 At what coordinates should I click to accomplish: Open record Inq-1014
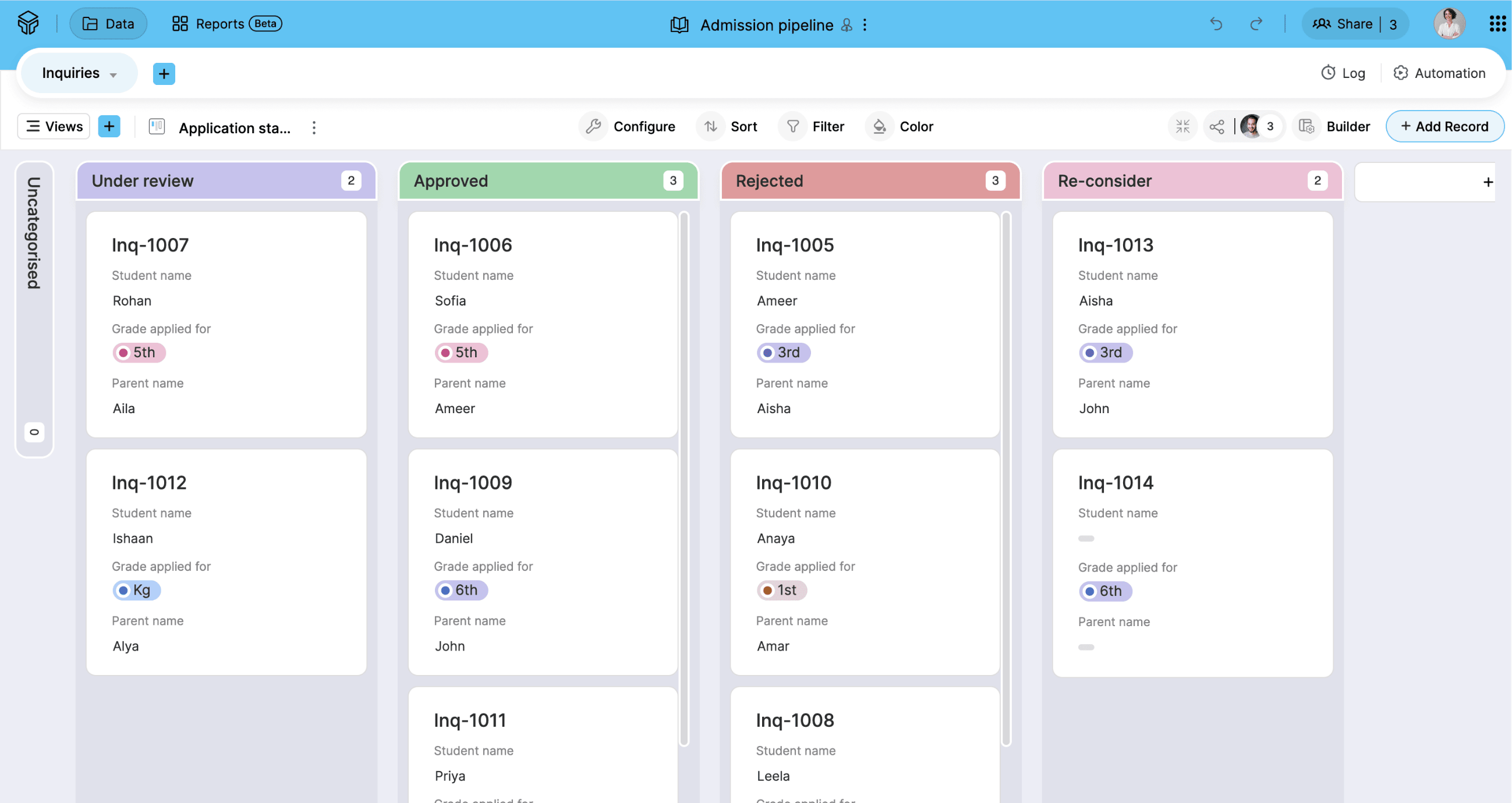(x=1193, y=563)
